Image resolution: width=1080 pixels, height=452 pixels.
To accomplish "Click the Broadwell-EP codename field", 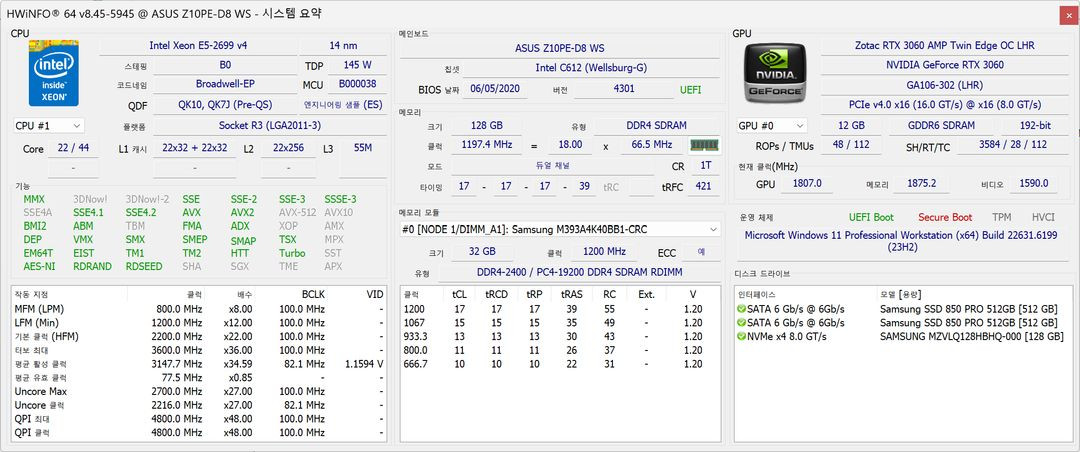I will click(x=225, y=84).
